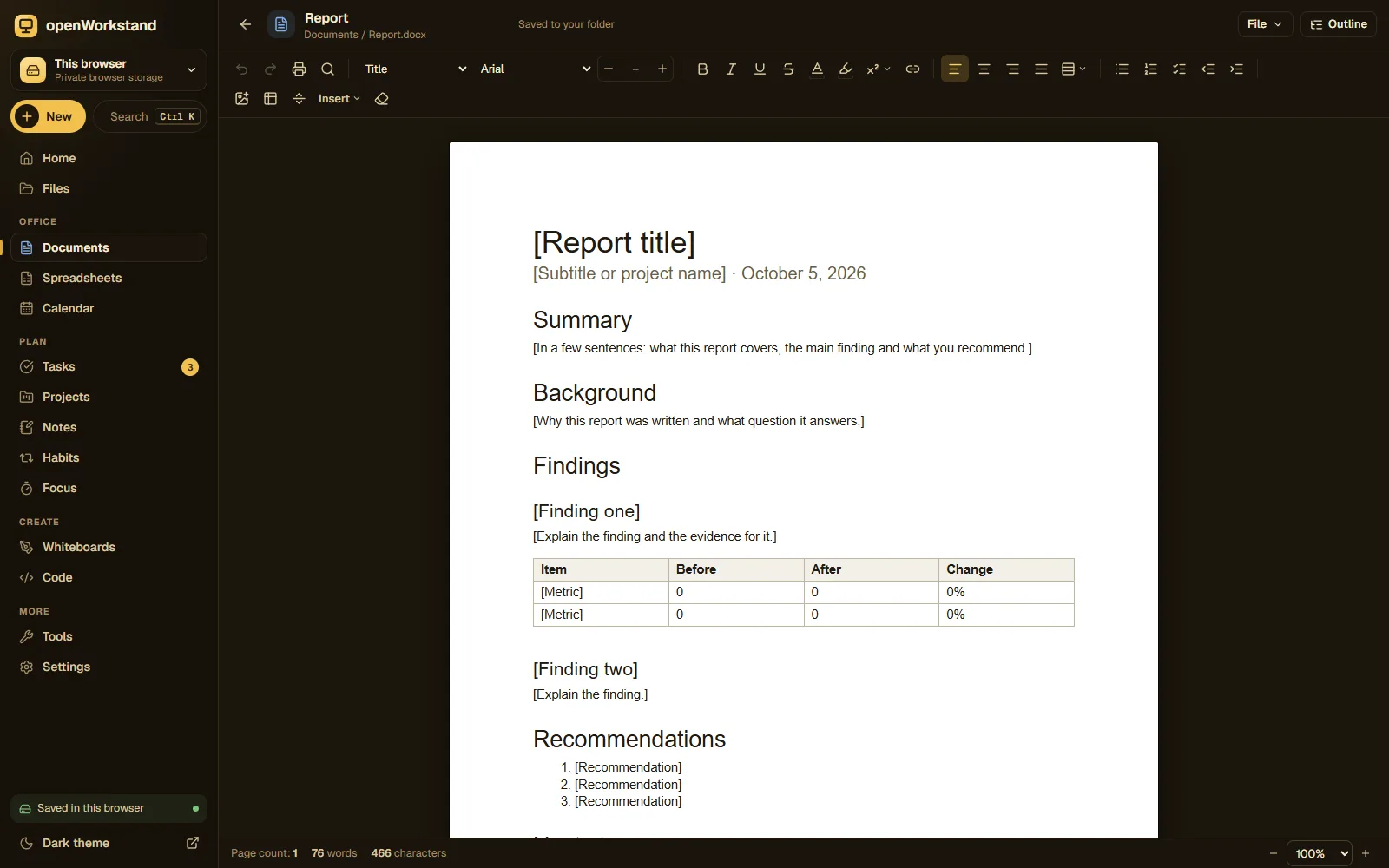Go to Tasks in the sidebar
The image size is (1389, 868).
click(109, 366)
